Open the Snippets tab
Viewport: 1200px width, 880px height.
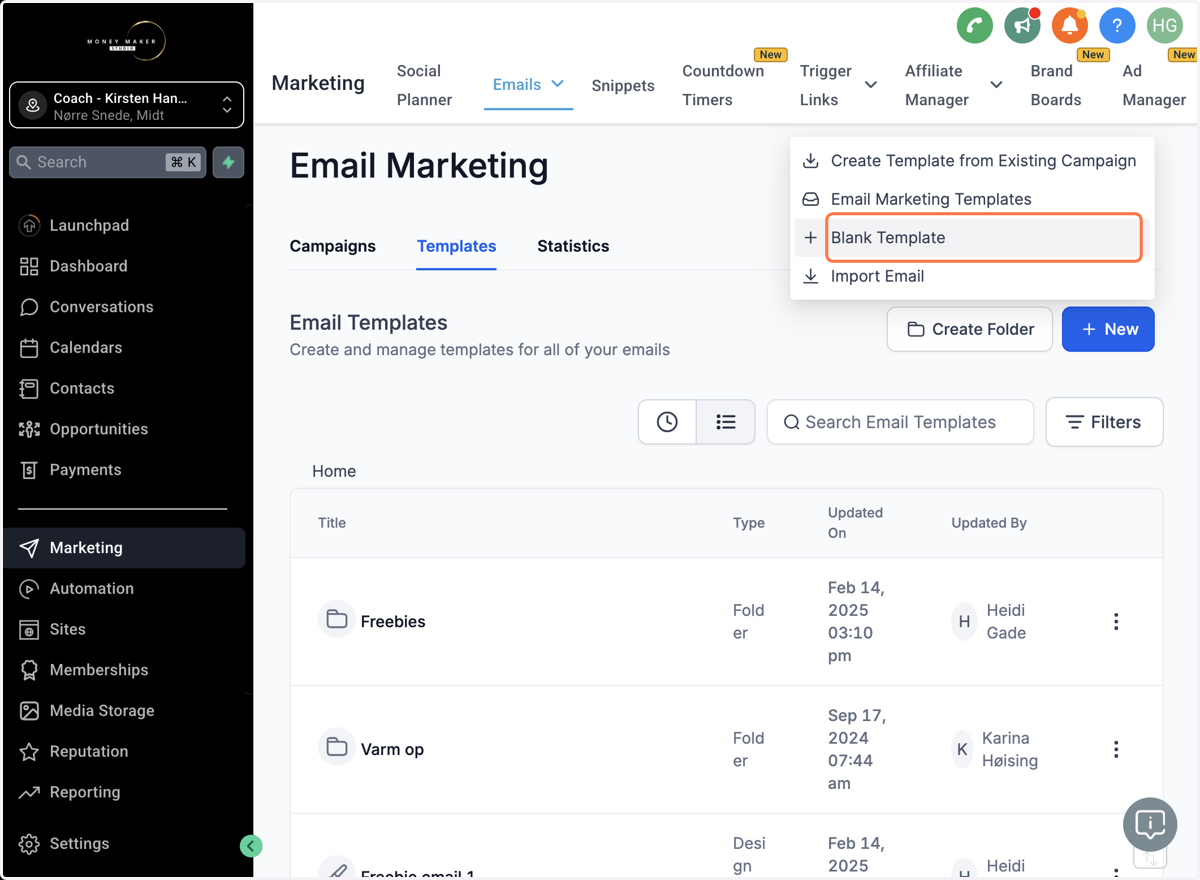coord(623,85)
